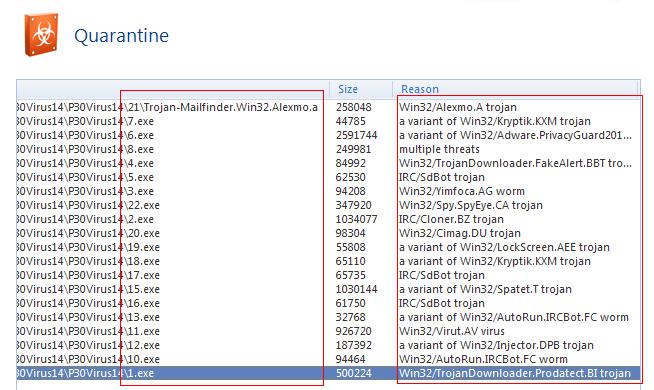654x390 pixels.
Task: Select the 20.exe file row
Action: point(328,233)
